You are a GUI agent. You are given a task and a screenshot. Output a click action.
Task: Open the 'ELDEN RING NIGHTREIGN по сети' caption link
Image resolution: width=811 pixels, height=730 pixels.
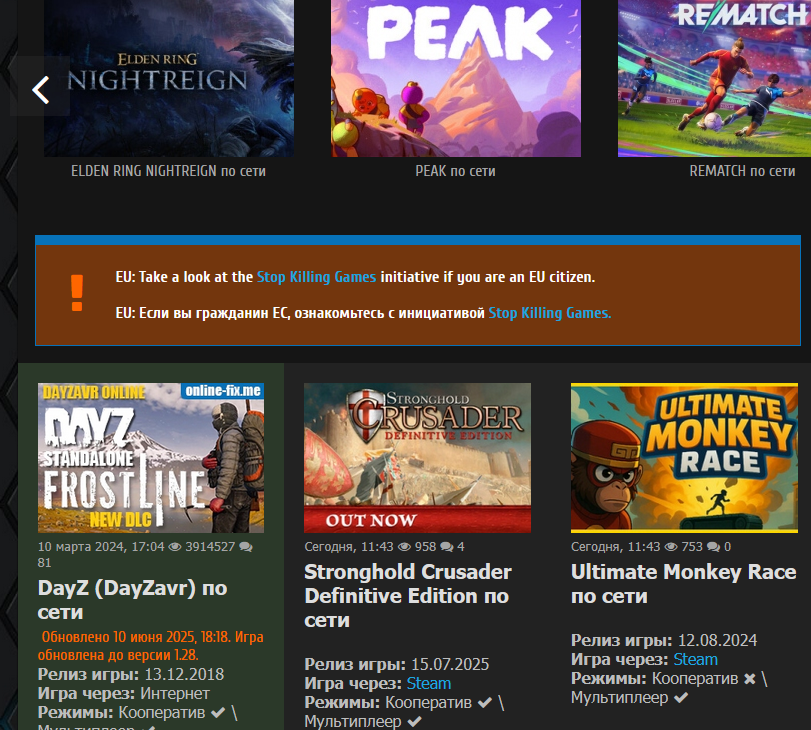pos(168,171)
